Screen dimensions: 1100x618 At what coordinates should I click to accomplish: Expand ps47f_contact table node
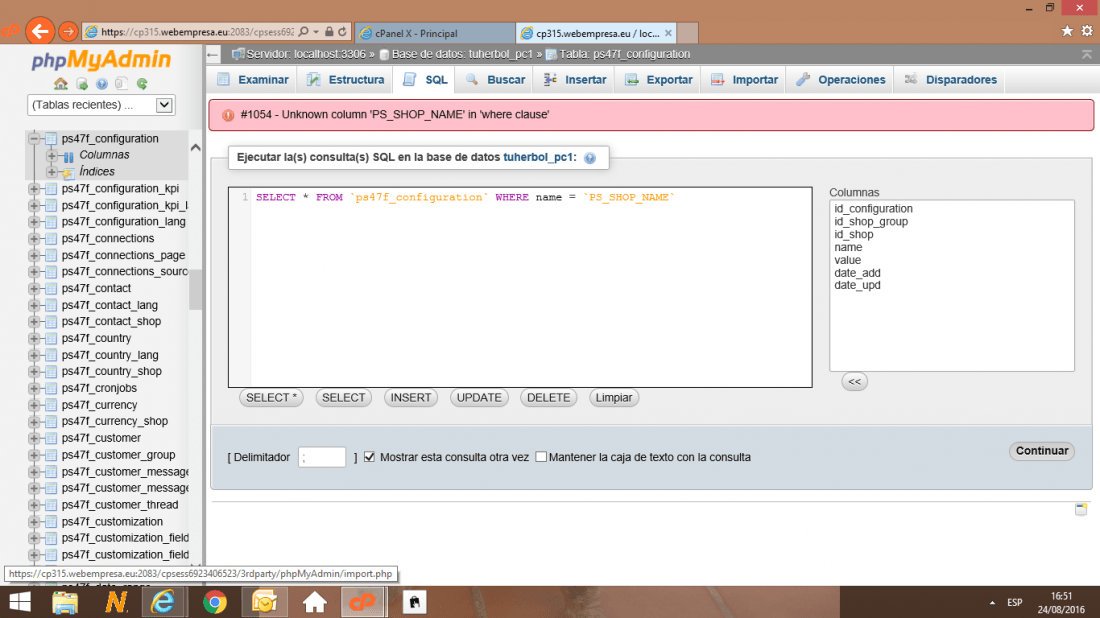click(34, 288)
